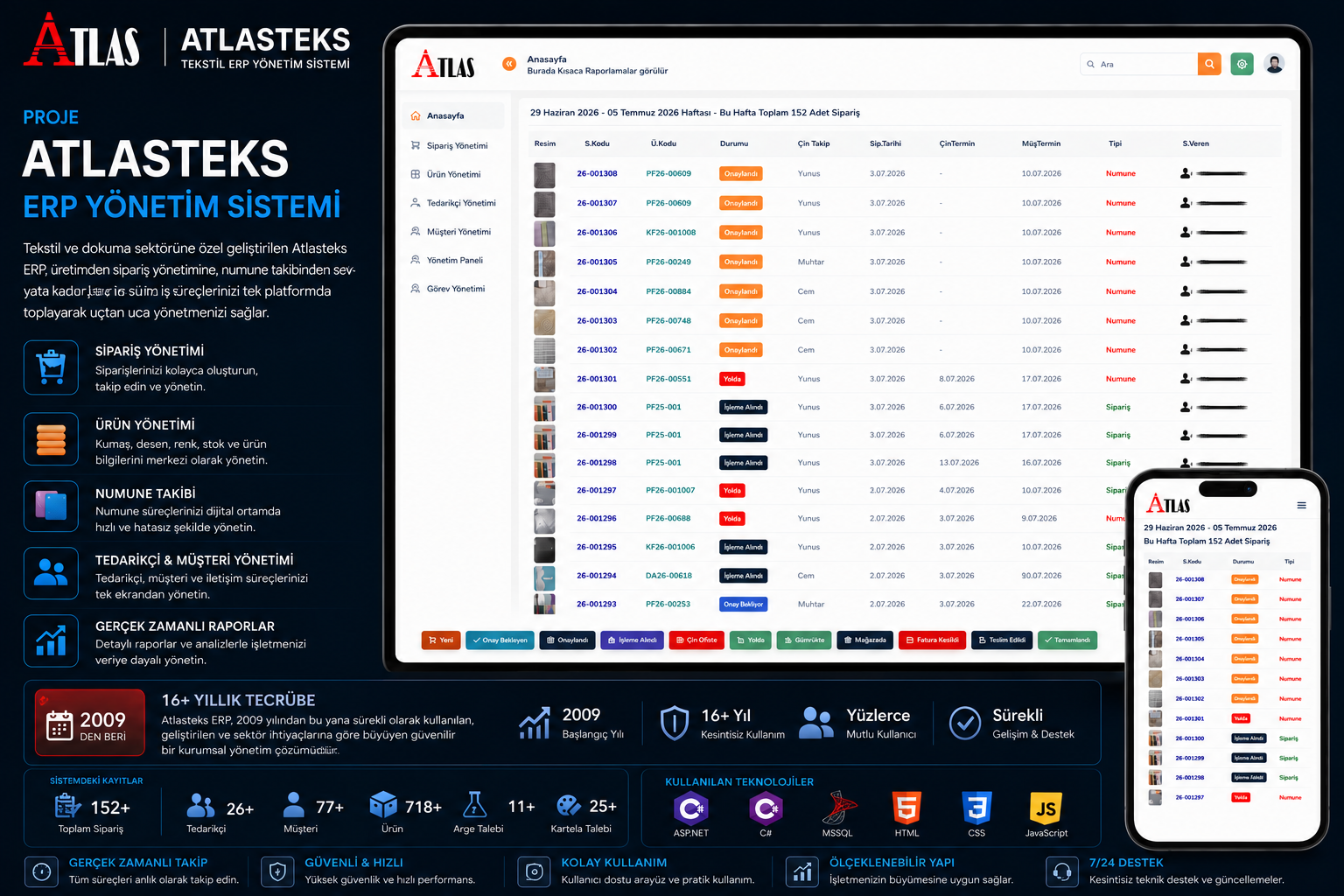Collapse sidebar with orange chevron icon
This screenshot has height=896, width=1344.
(x=509, y=64)
